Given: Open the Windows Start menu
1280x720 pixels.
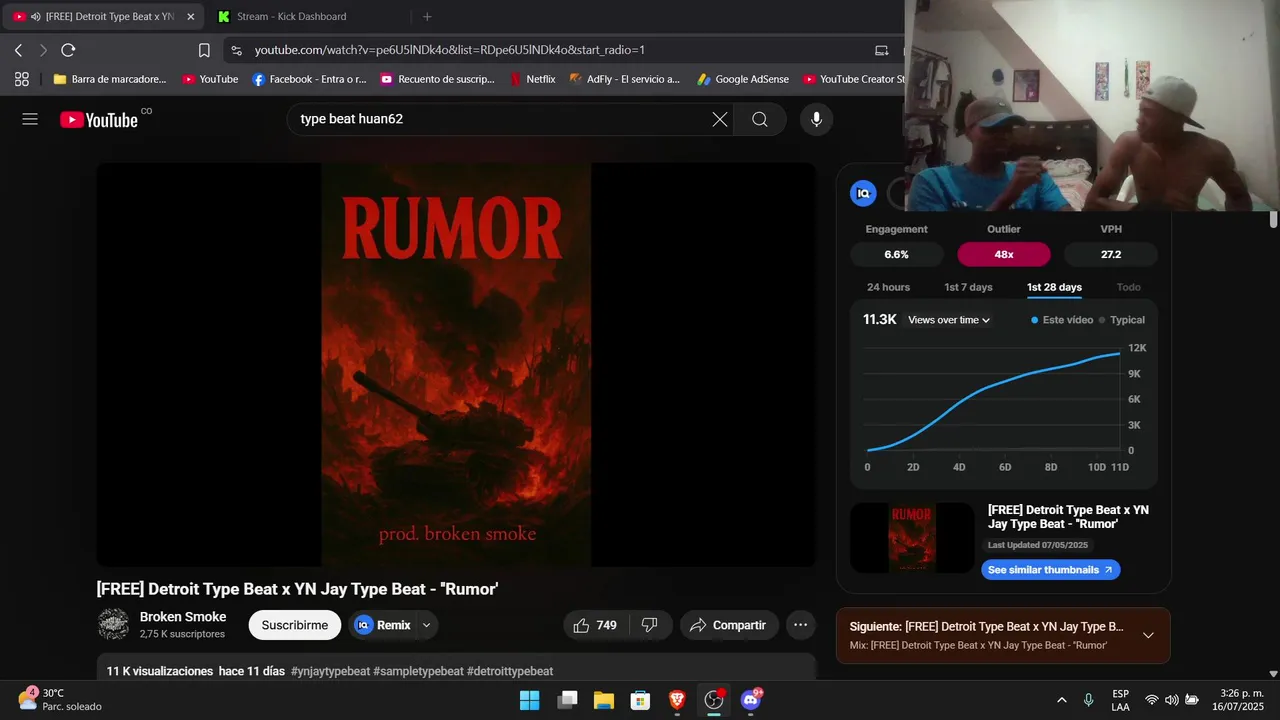Looking at the screenshot, I should point(529,700).
